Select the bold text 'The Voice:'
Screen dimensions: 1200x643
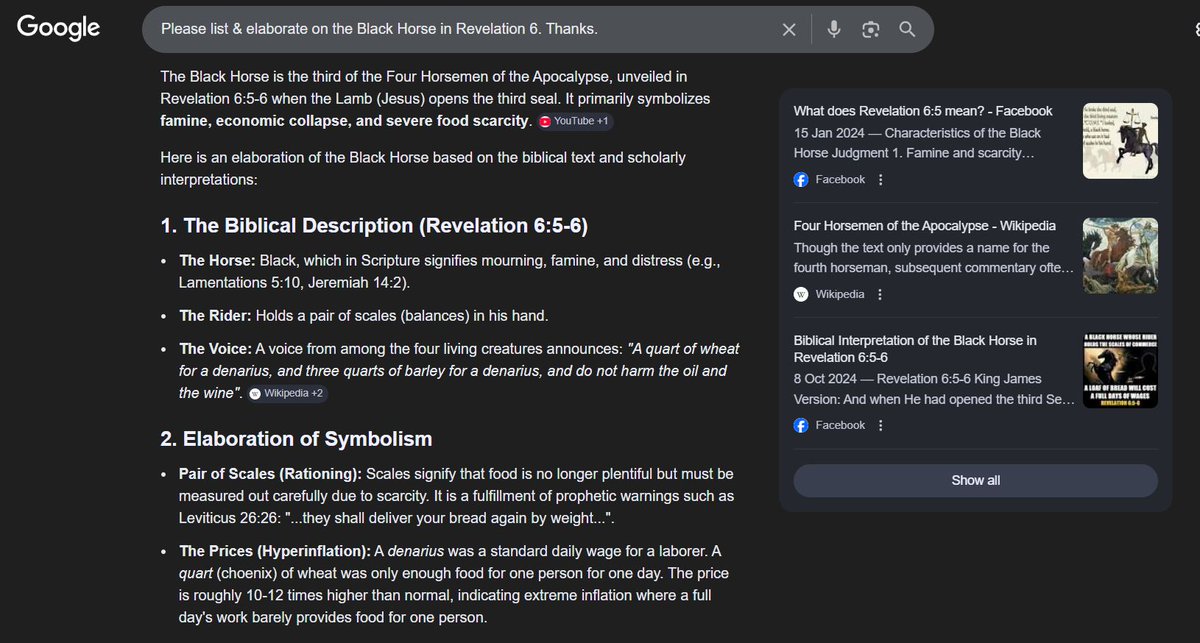tap(216, 348)
